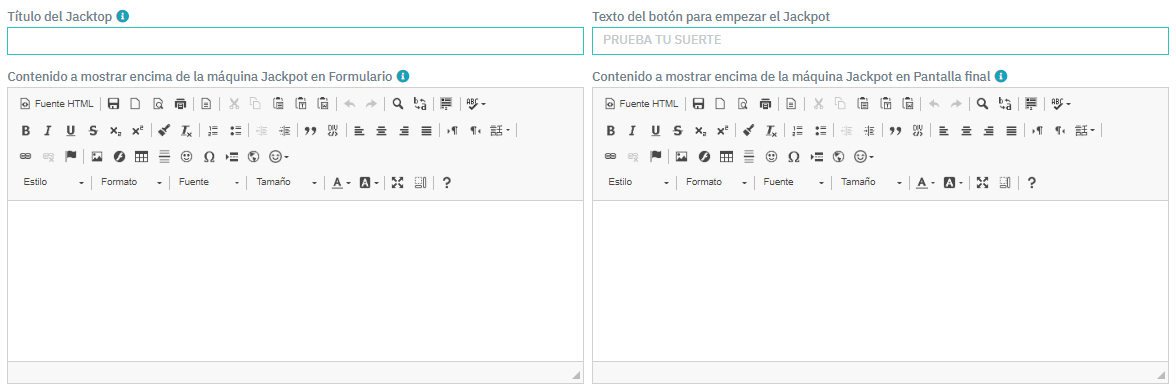Click Paste icon in Formulario editor

coord(278,103)
